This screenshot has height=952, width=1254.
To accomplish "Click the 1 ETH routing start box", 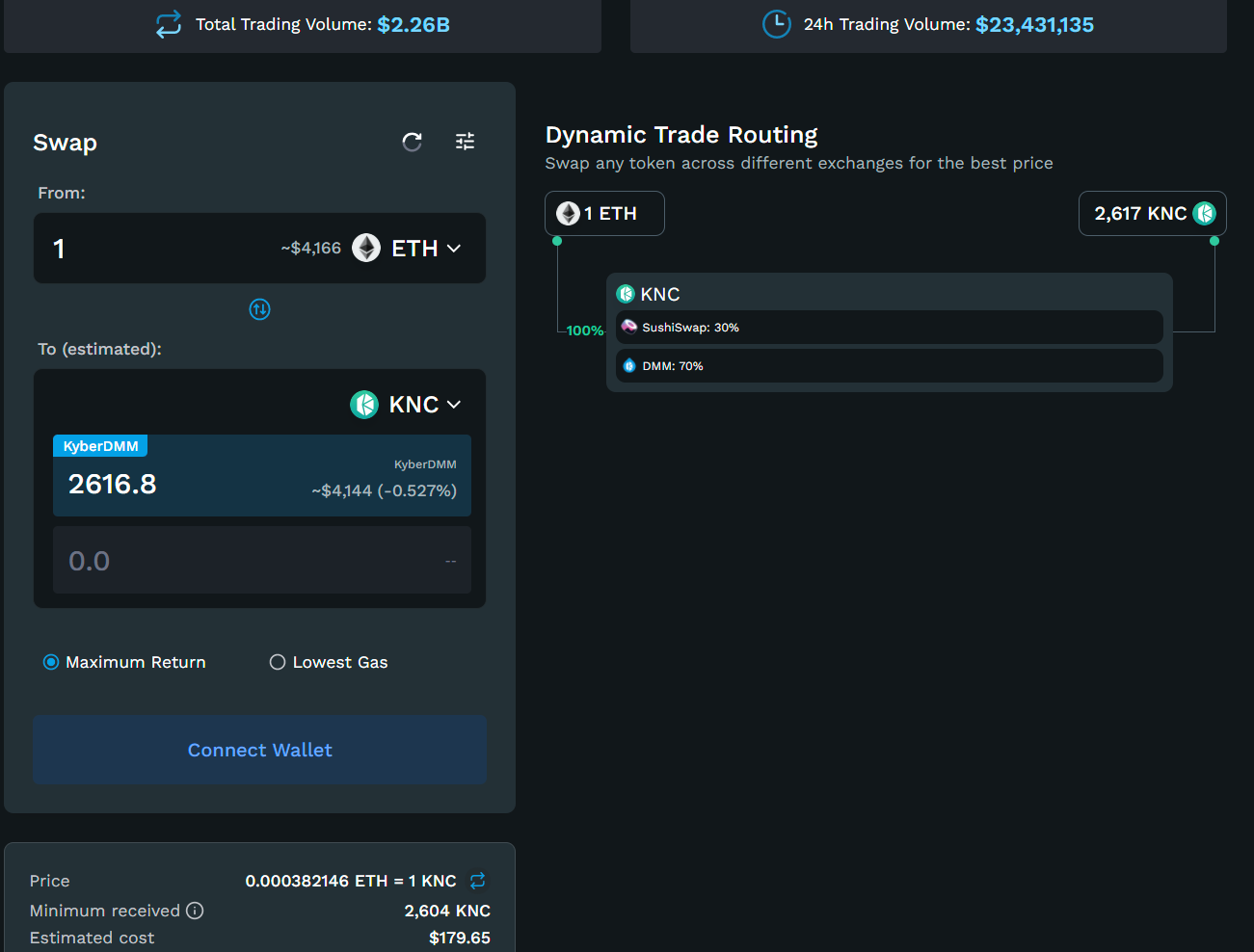I will click(x=604, y=213).
